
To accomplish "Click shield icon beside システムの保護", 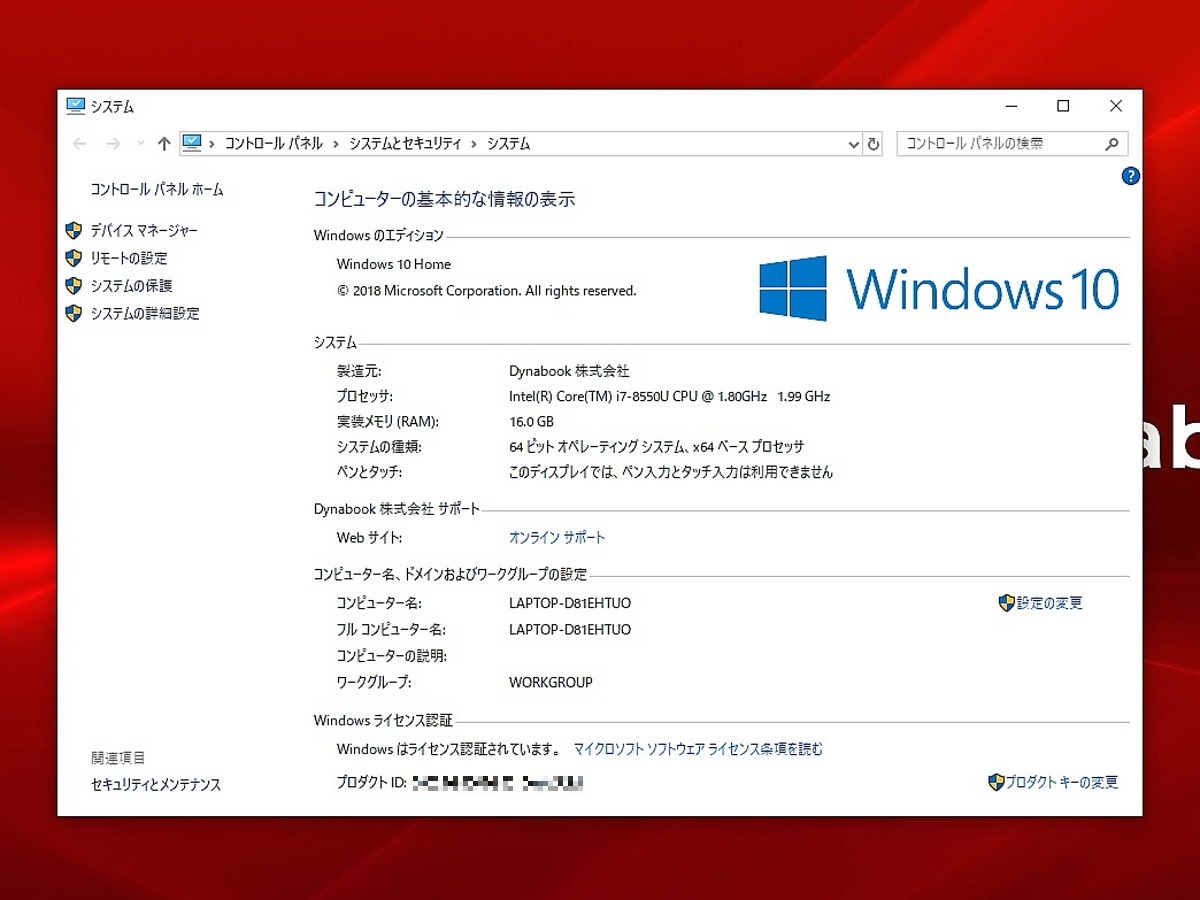I will [x=73, y=286].
